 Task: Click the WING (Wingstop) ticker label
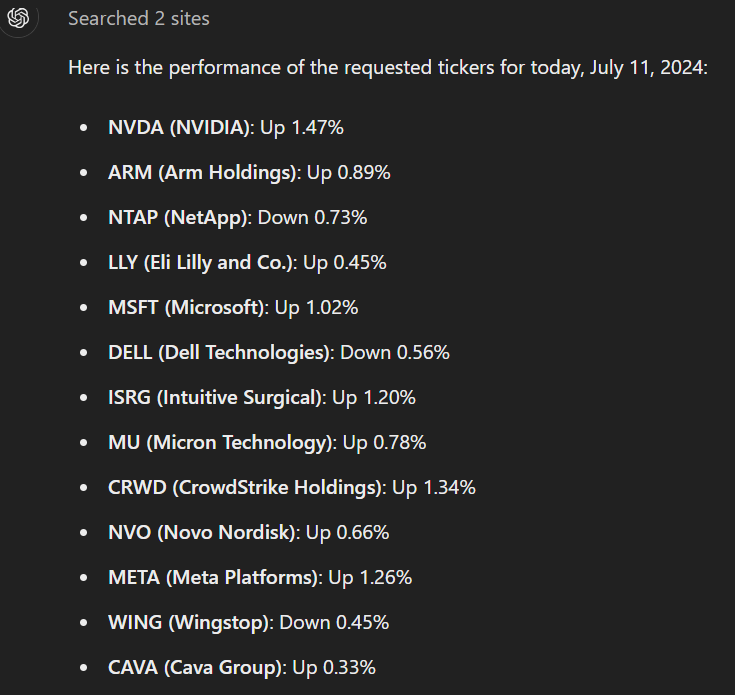click(189, 622)
